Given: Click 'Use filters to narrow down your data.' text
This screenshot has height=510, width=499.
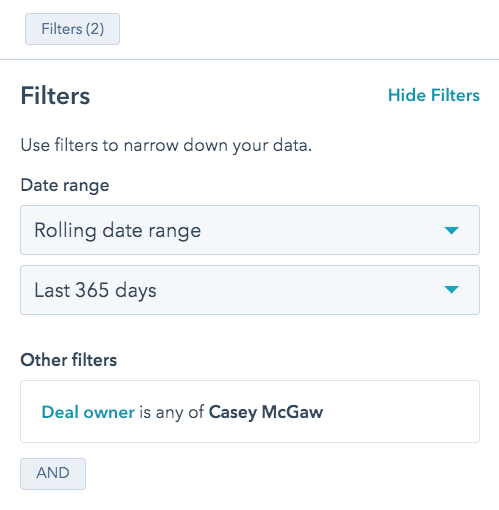Looking at the screenshot, I should (166, 145).
